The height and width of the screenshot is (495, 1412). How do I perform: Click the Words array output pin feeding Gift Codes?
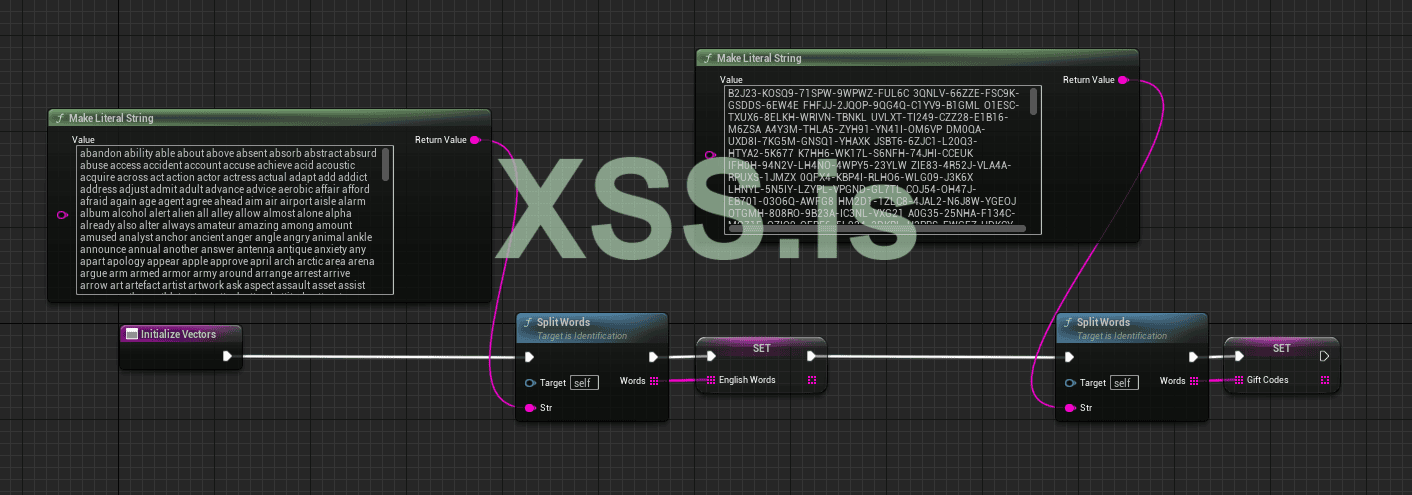point(1194,381)
